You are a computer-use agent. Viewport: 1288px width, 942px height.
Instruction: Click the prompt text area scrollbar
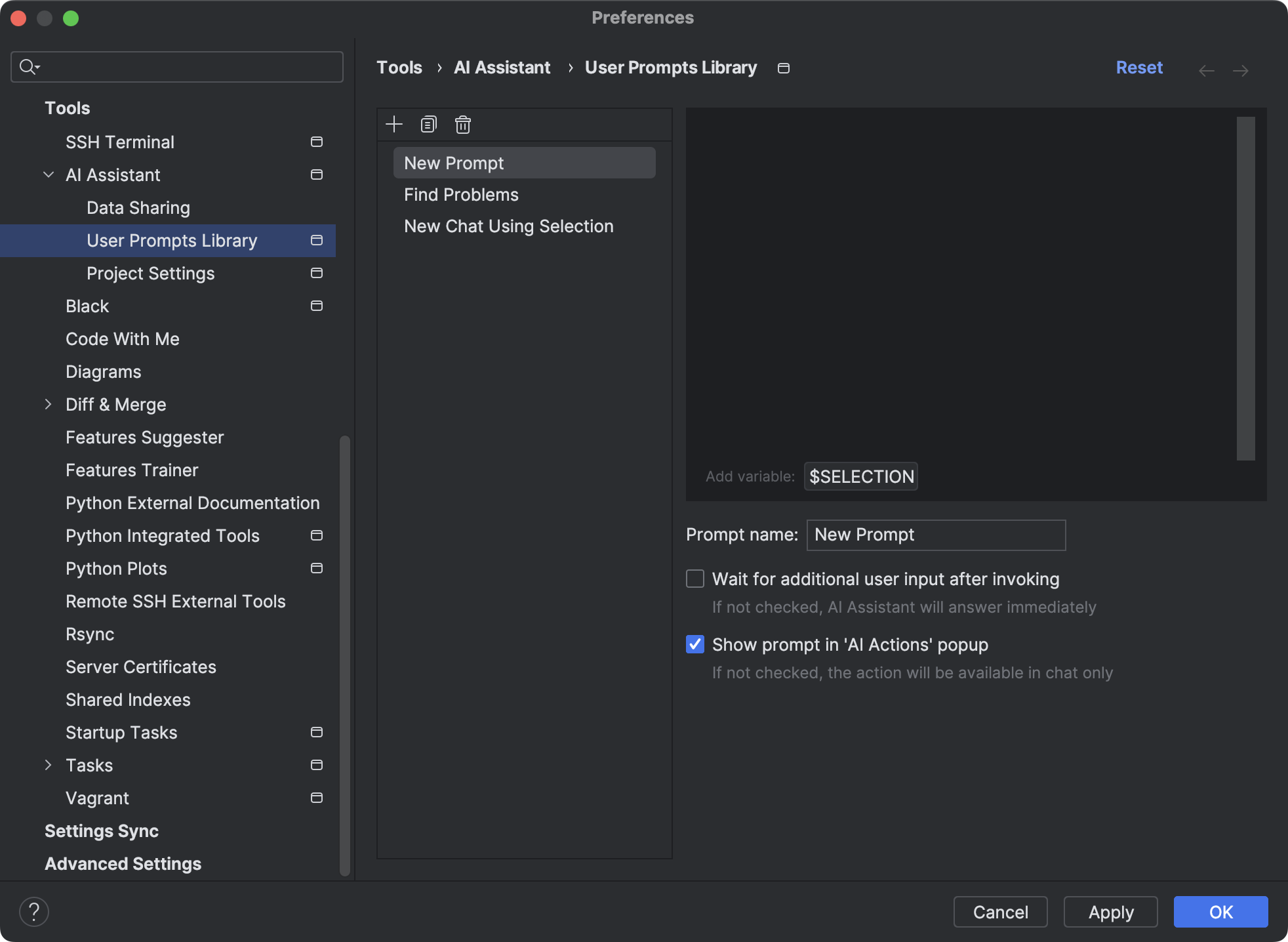click(1245, 289)
